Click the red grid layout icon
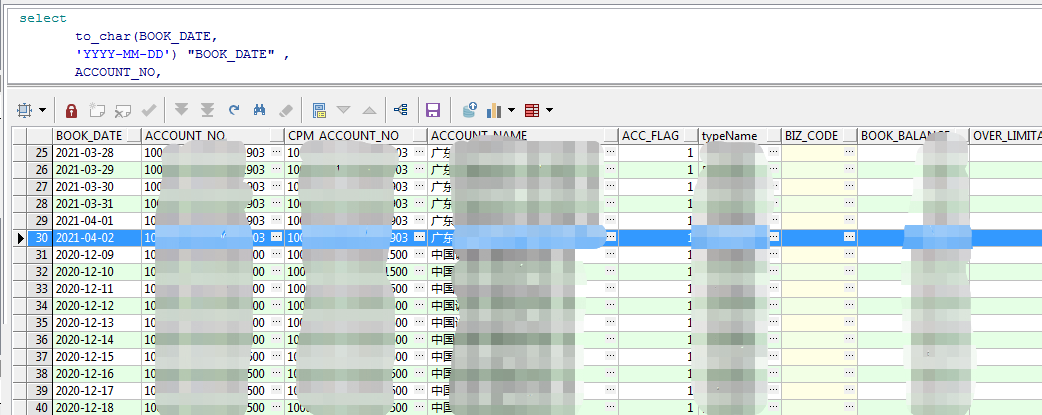Image resolution: width=1042 pixels, height=415 pixels. 532,110
